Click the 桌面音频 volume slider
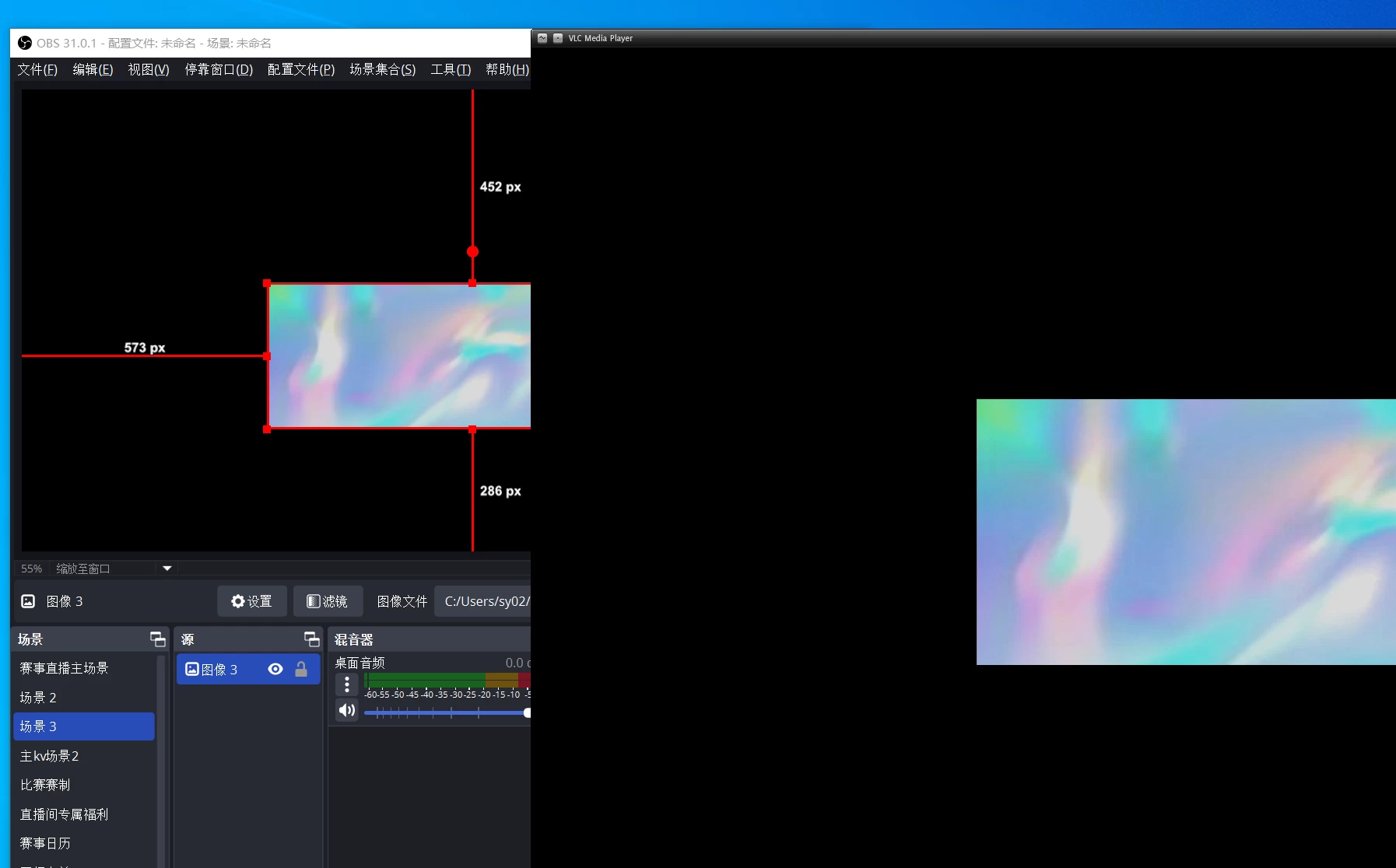The width and height of the screenshot is (1396, 868). point(447,712)
